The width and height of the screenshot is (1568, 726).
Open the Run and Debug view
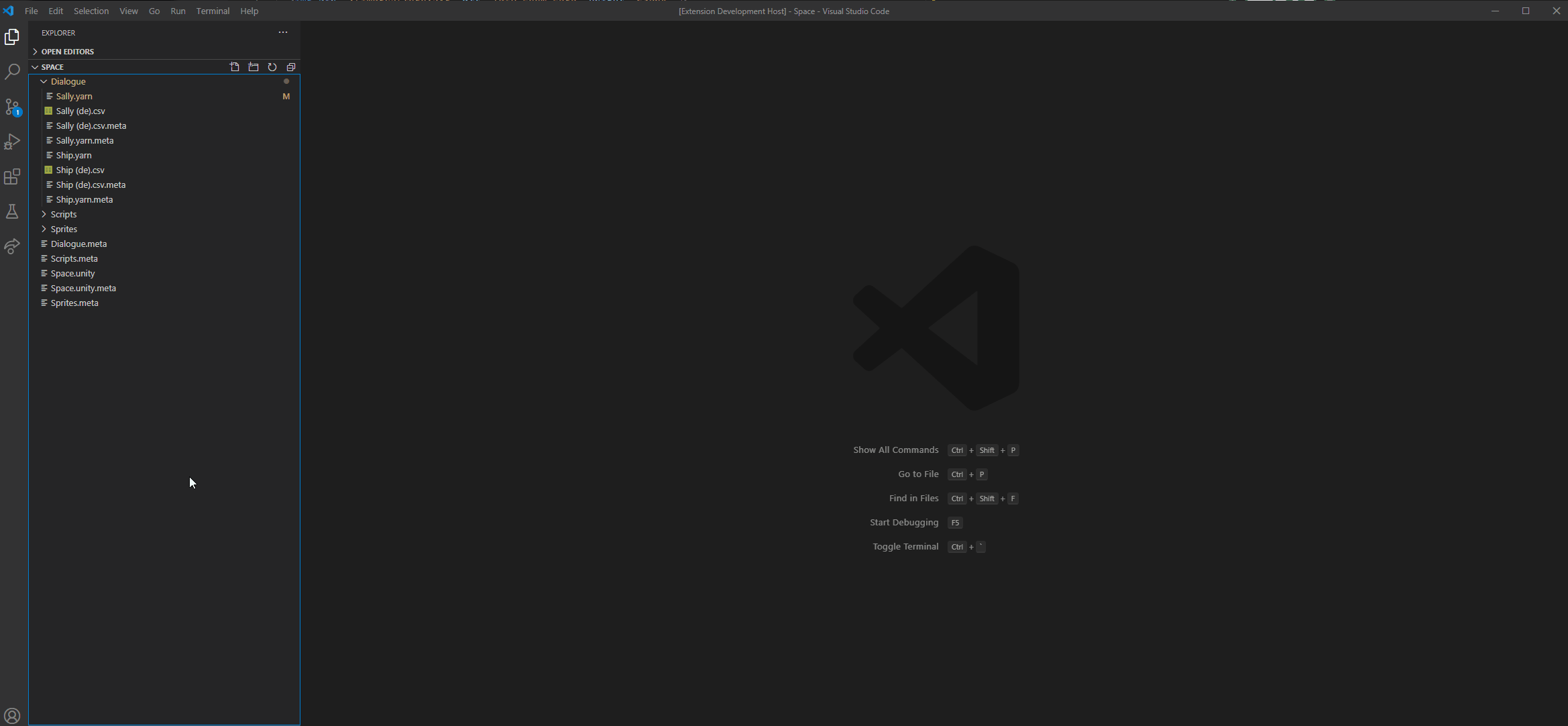[12, 142]
